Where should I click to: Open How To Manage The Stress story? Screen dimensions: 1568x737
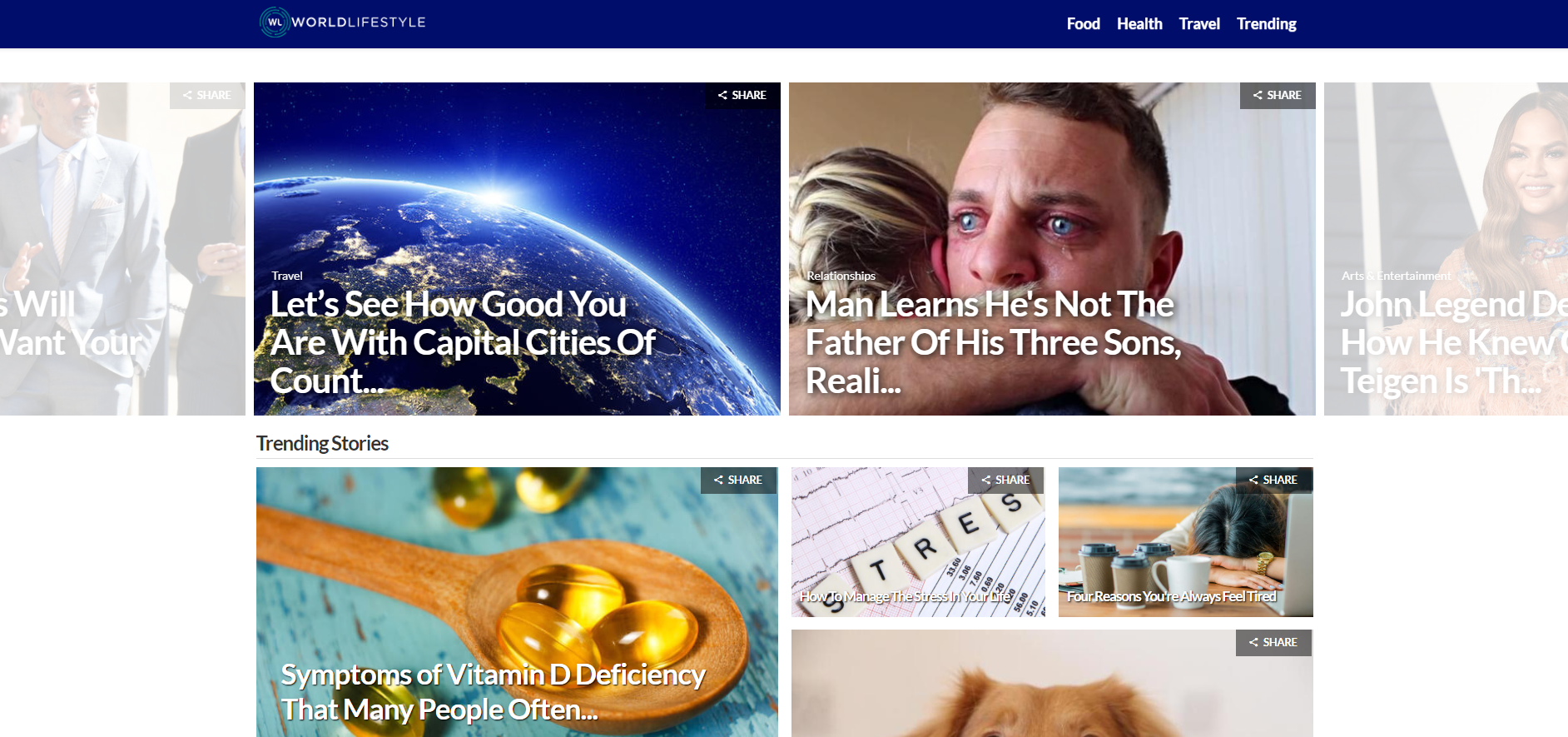[x=906, y=596]
